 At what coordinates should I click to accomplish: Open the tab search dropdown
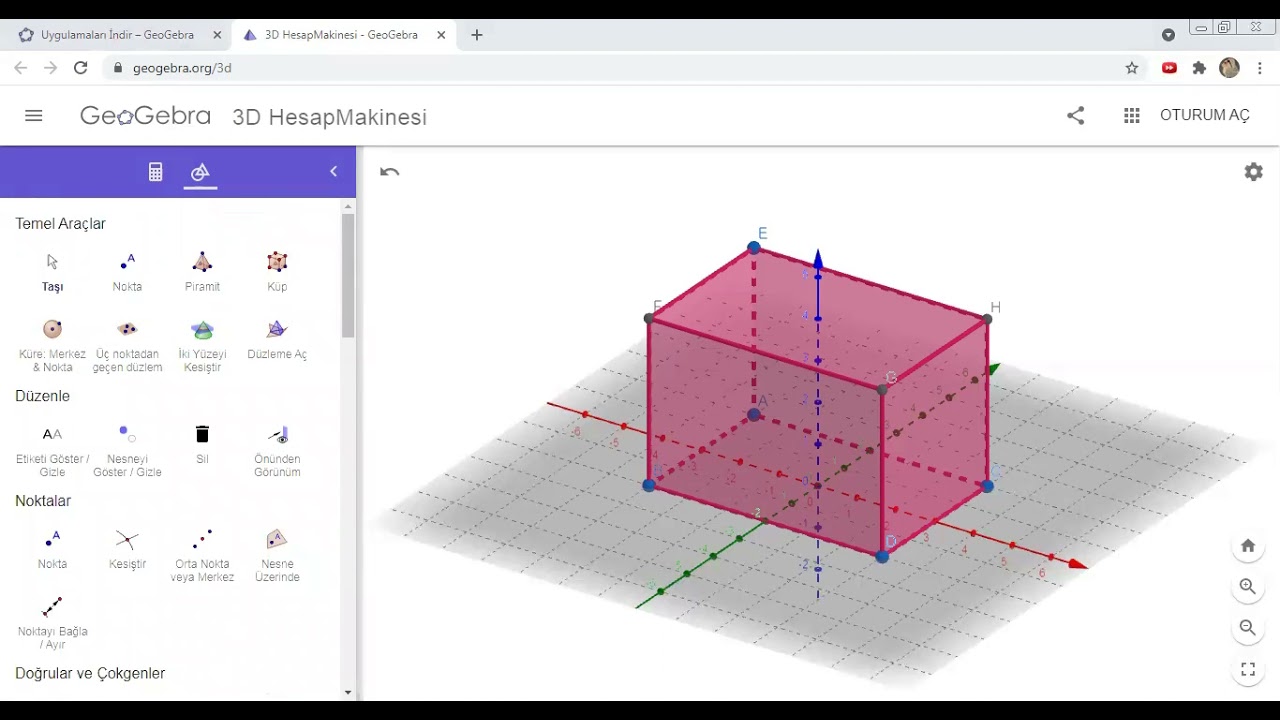[x=1168, y=35]
